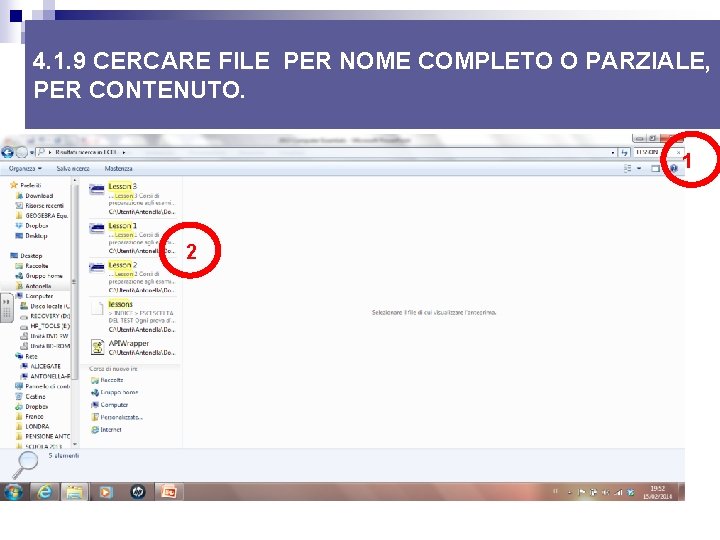Open ANTONELLA-HP network computer
Viewport: 720px width, 540px height.
point(45,377)
